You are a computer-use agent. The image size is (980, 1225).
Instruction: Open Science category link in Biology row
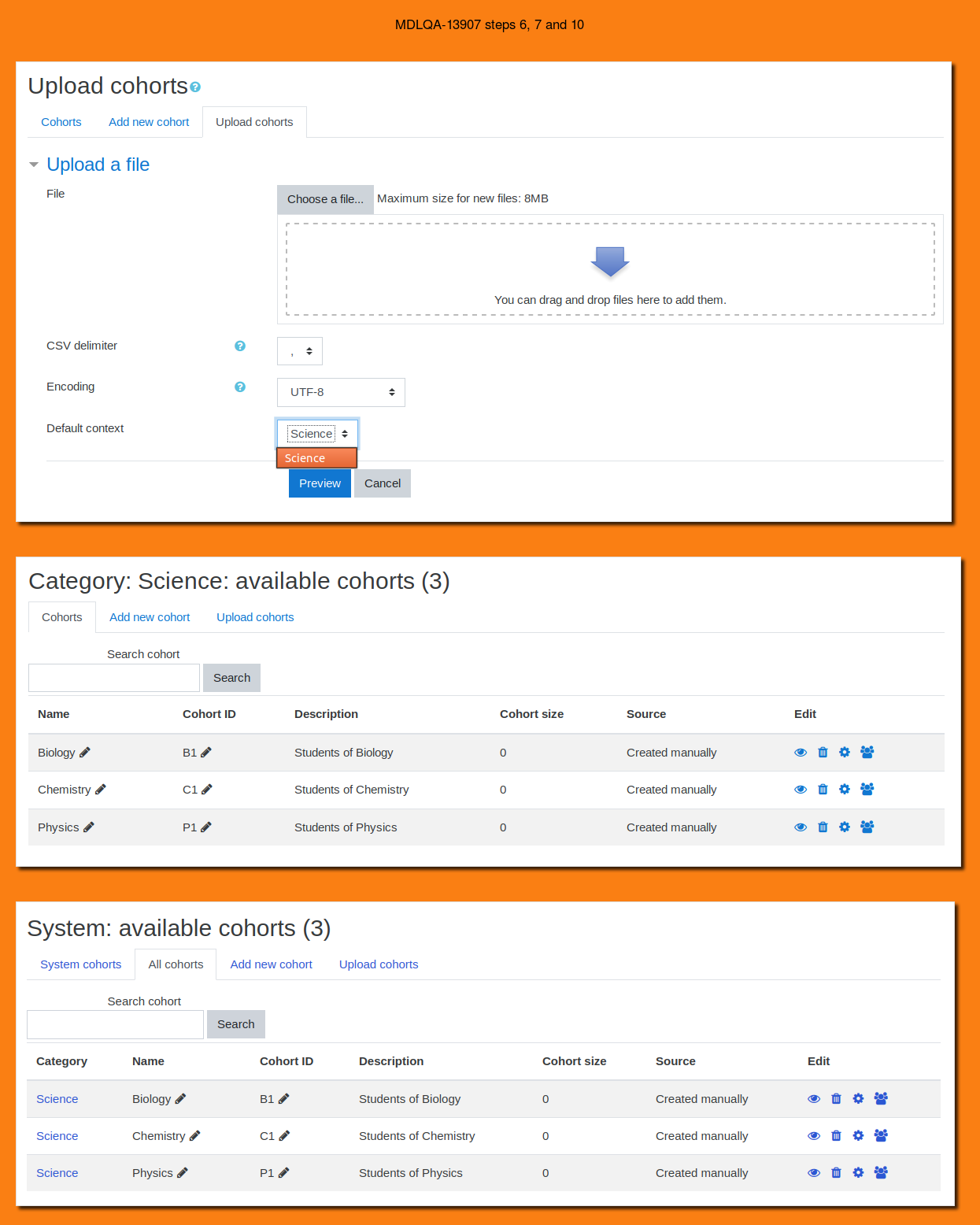(x=57, y=1099)
